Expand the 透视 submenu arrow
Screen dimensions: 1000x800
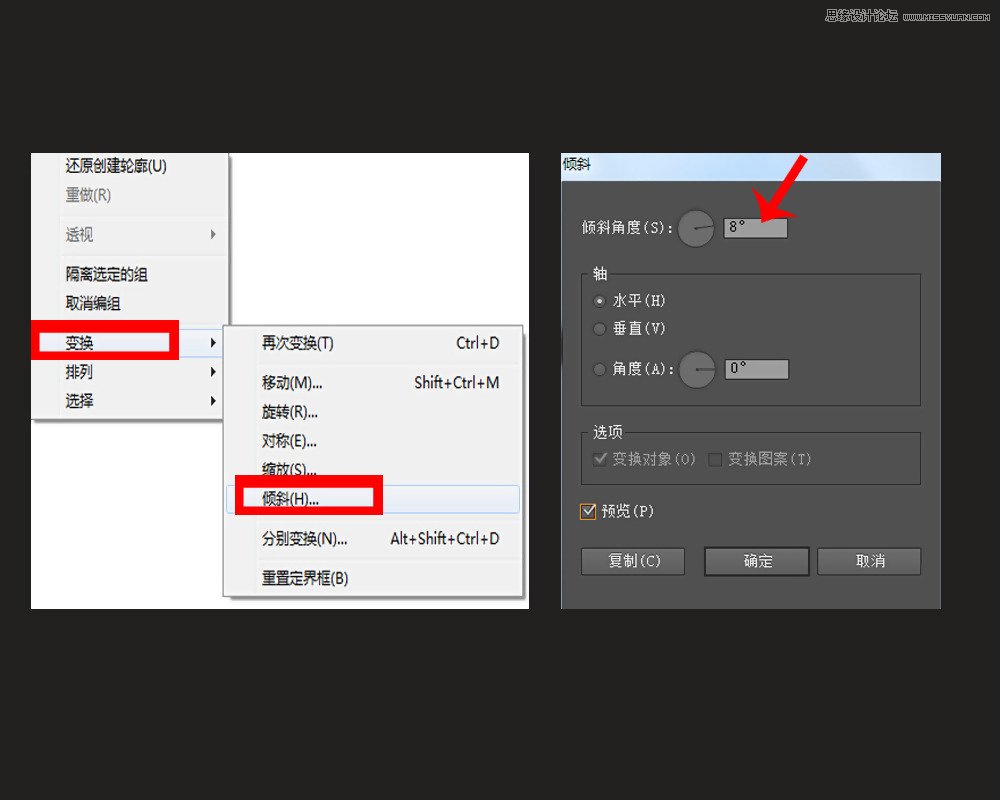pos(213,235)
